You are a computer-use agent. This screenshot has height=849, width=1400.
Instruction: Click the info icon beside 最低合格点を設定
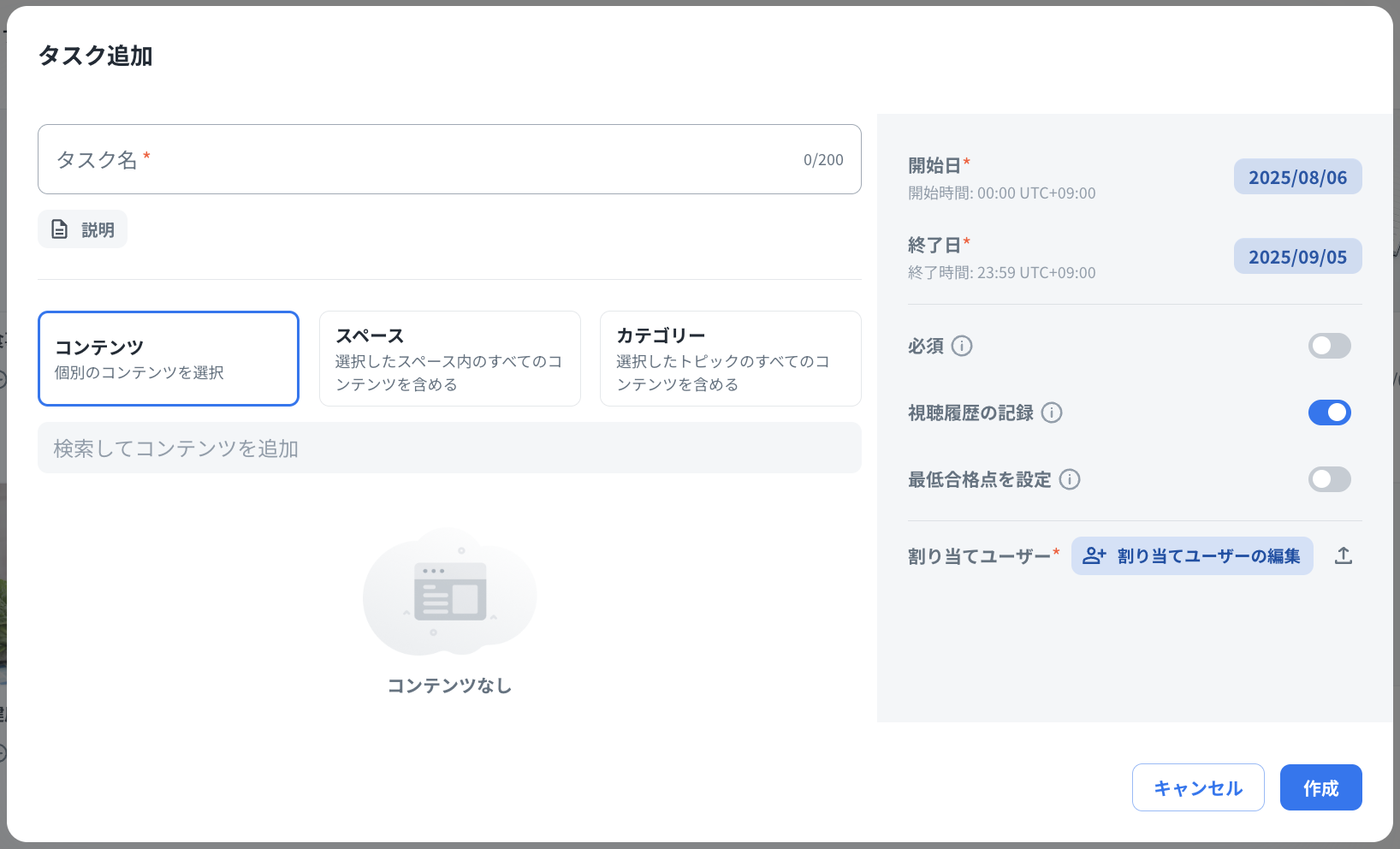[x=1070, y=479]
